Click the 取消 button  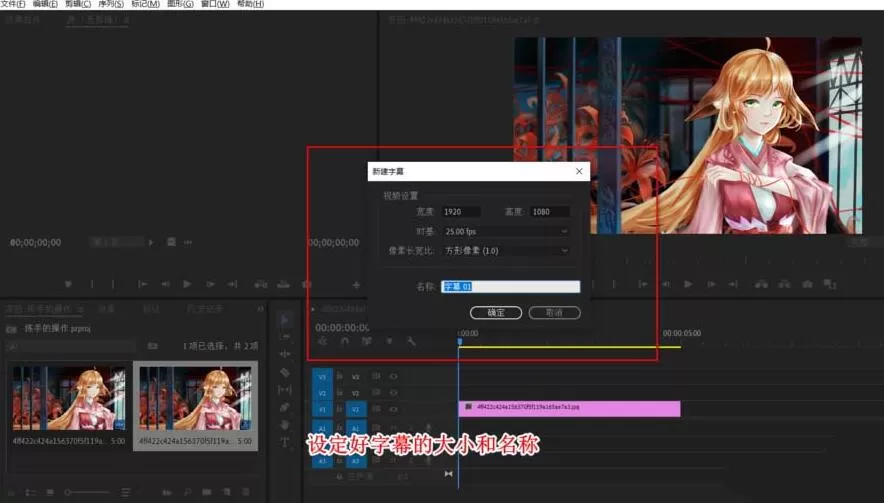tap(554, 312)
